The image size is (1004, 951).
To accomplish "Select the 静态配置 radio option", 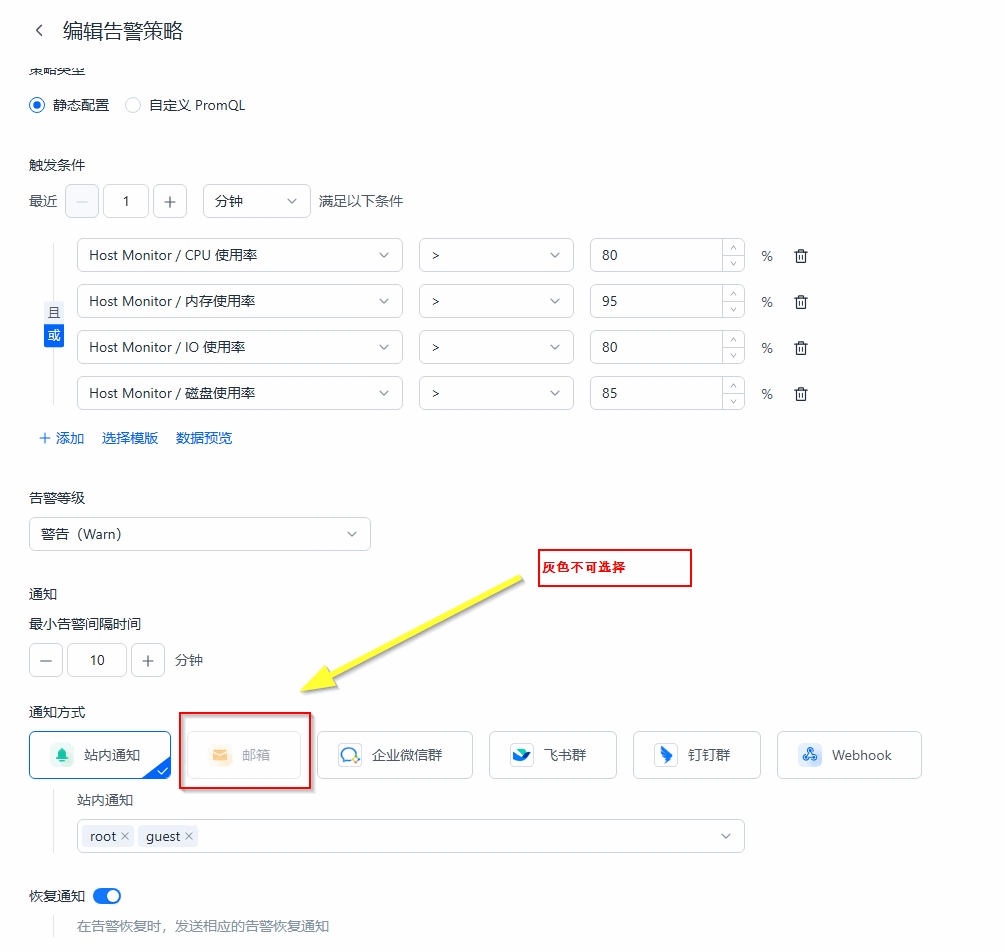I will (x=69, y=105).
